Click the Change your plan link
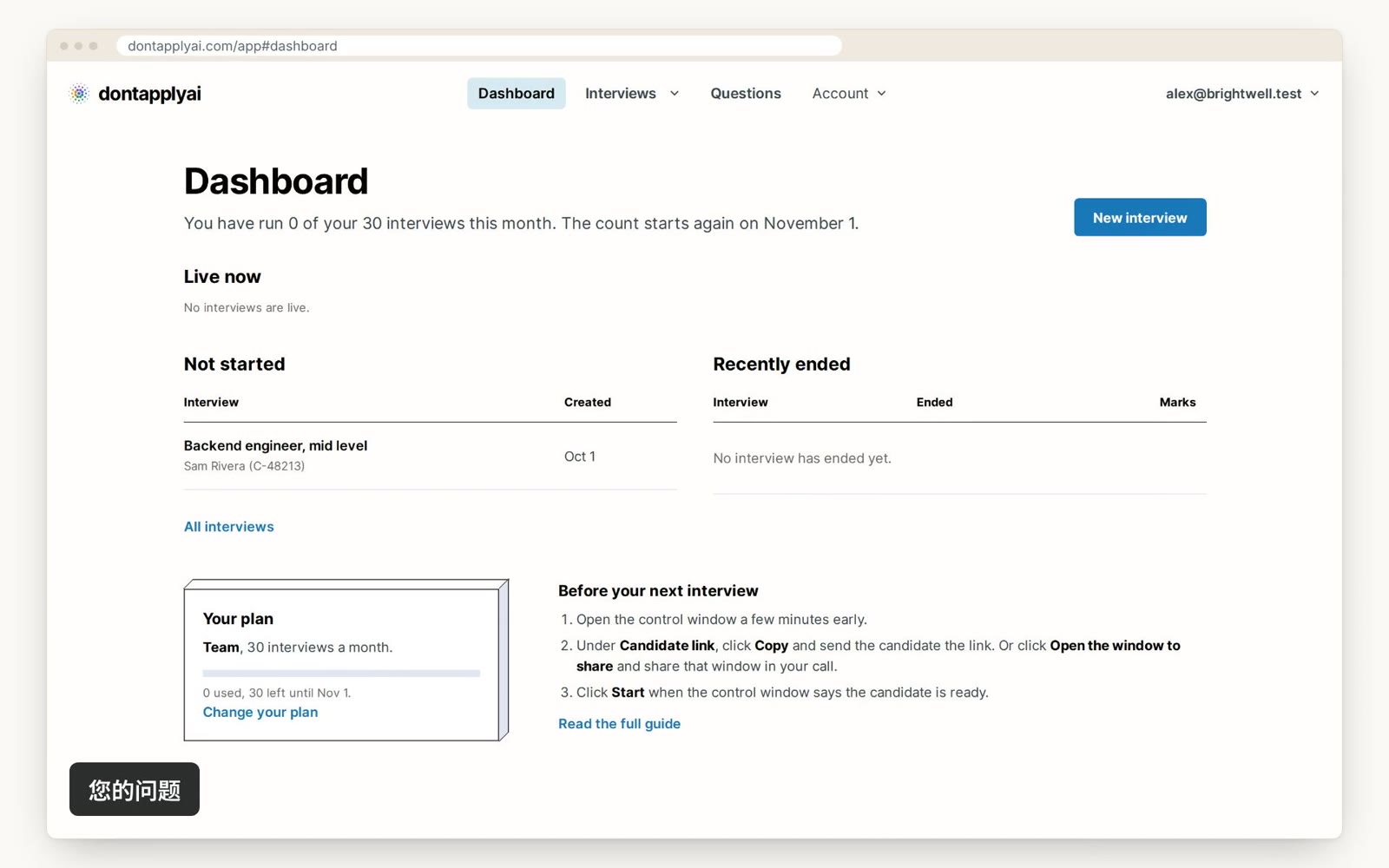The width and height of the screenshot is (1389, 868). [260, 713]
